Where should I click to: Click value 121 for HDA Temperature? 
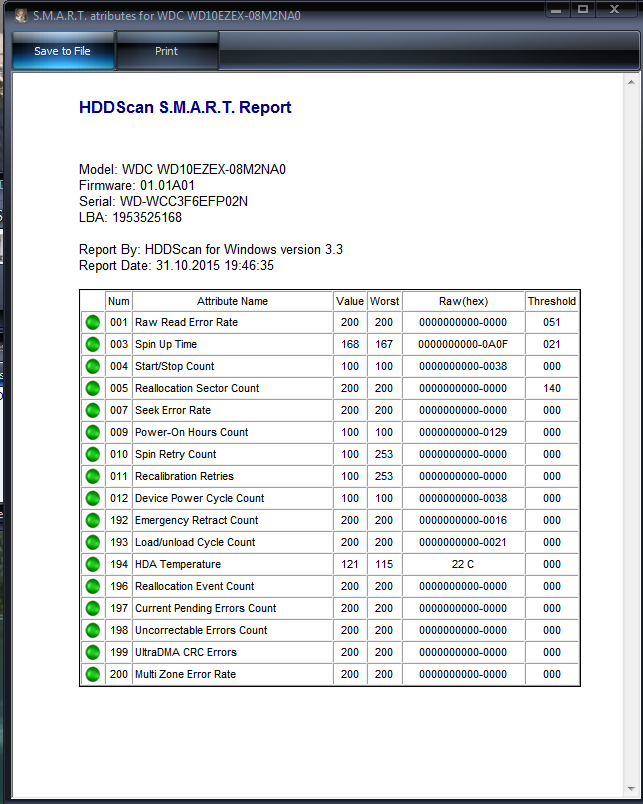350,565
